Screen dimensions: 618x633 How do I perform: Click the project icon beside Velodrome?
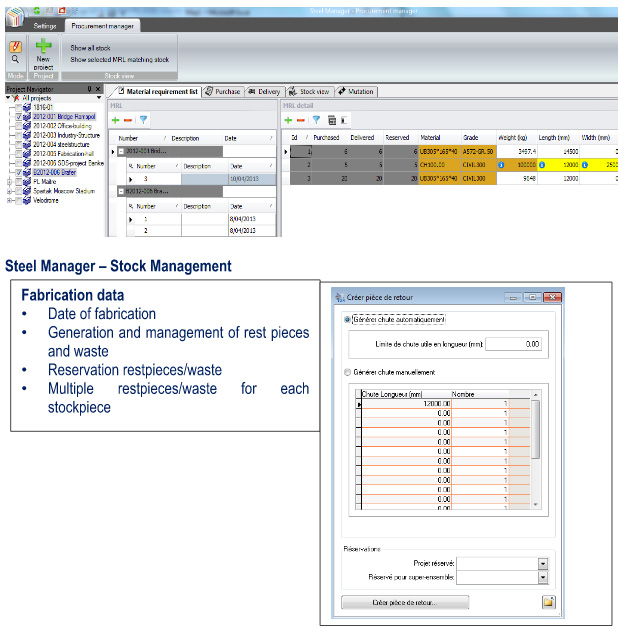(x=27, y=200)
